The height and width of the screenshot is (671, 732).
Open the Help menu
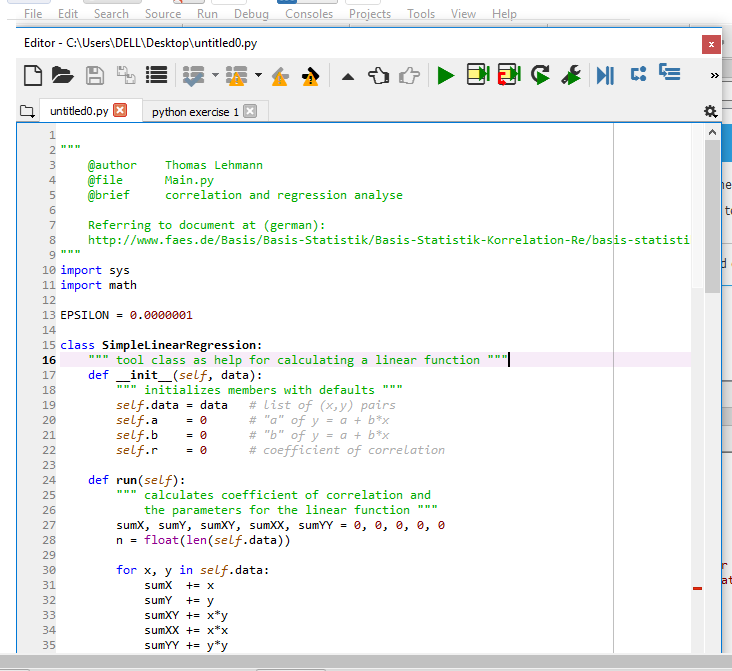pos(504,14)
